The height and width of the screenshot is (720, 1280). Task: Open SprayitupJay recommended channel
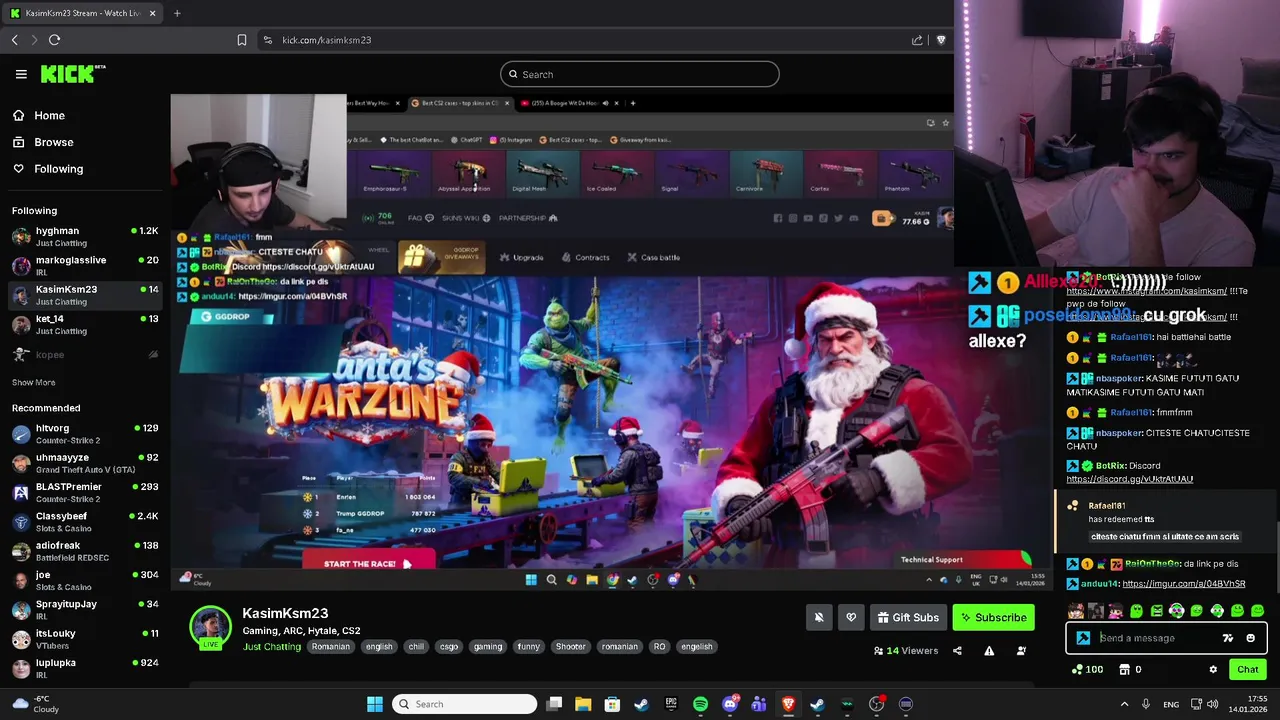85,609
